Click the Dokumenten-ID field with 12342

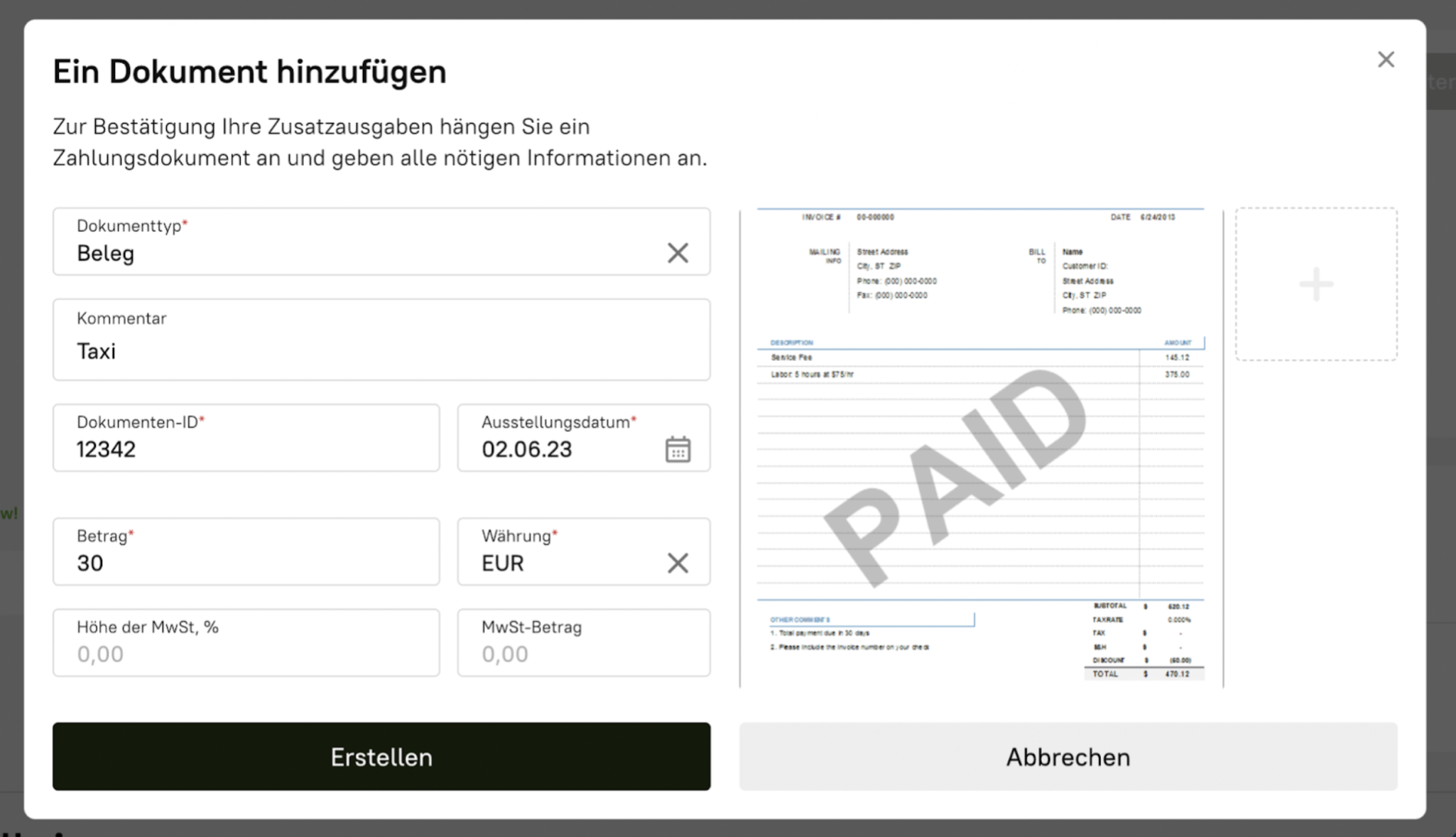point(246,449)
